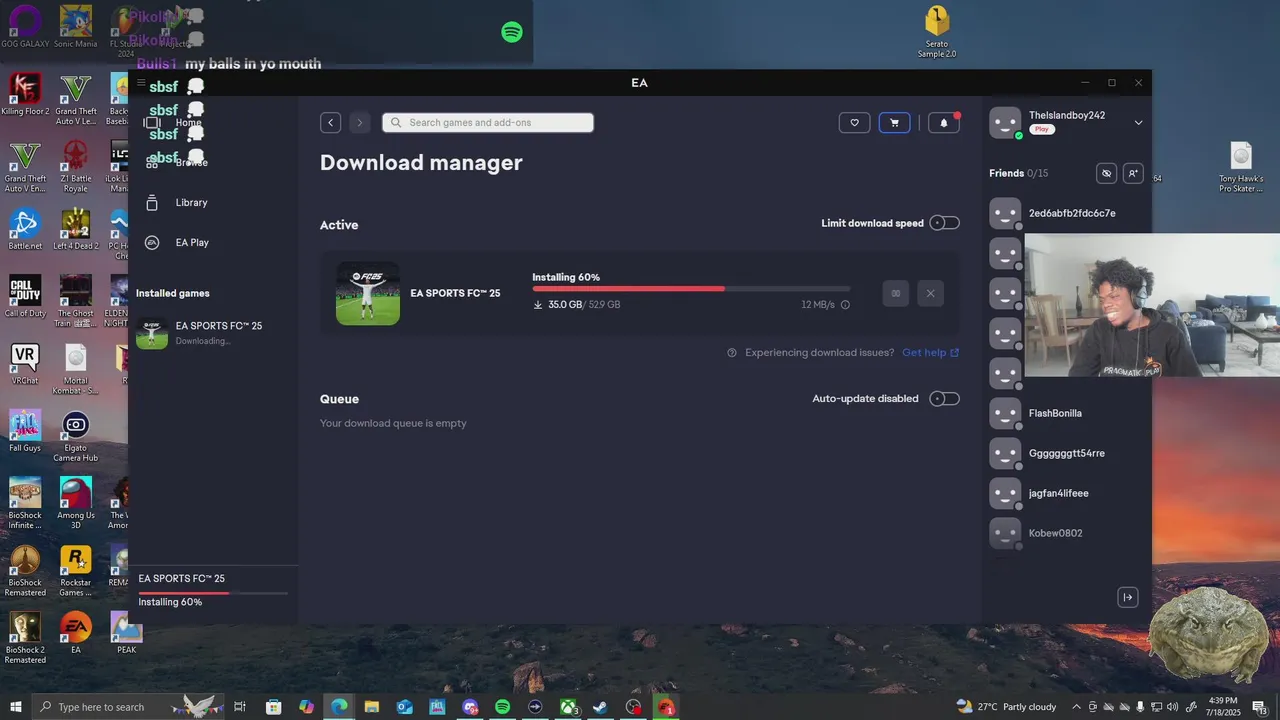Click the Spotify icon in the taskbar
1280x720 pixels.
(503, 707)
